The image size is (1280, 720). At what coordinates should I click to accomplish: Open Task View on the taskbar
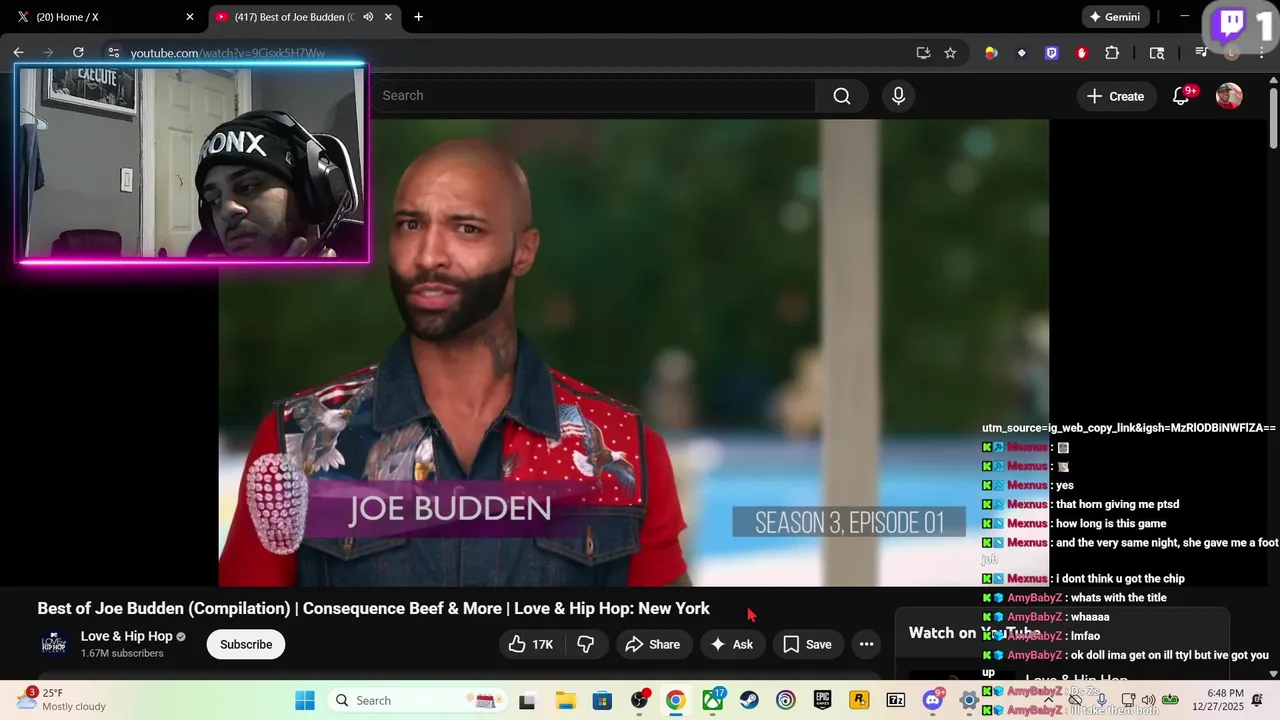point(527,700)
